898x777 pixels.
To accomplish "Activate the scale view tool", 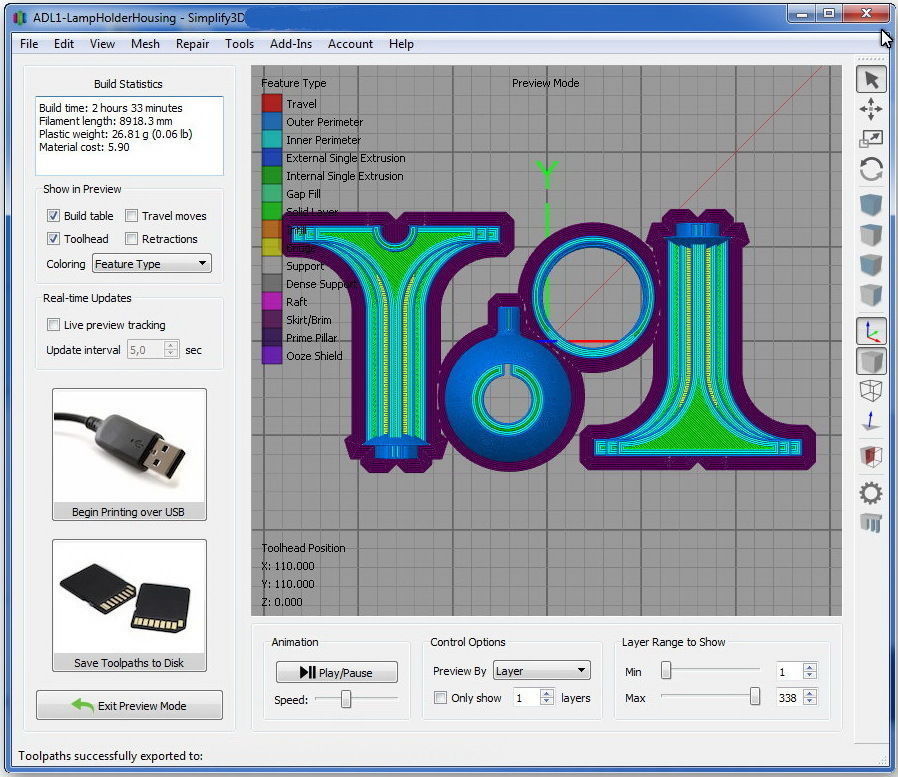I will tap(871, 139).
